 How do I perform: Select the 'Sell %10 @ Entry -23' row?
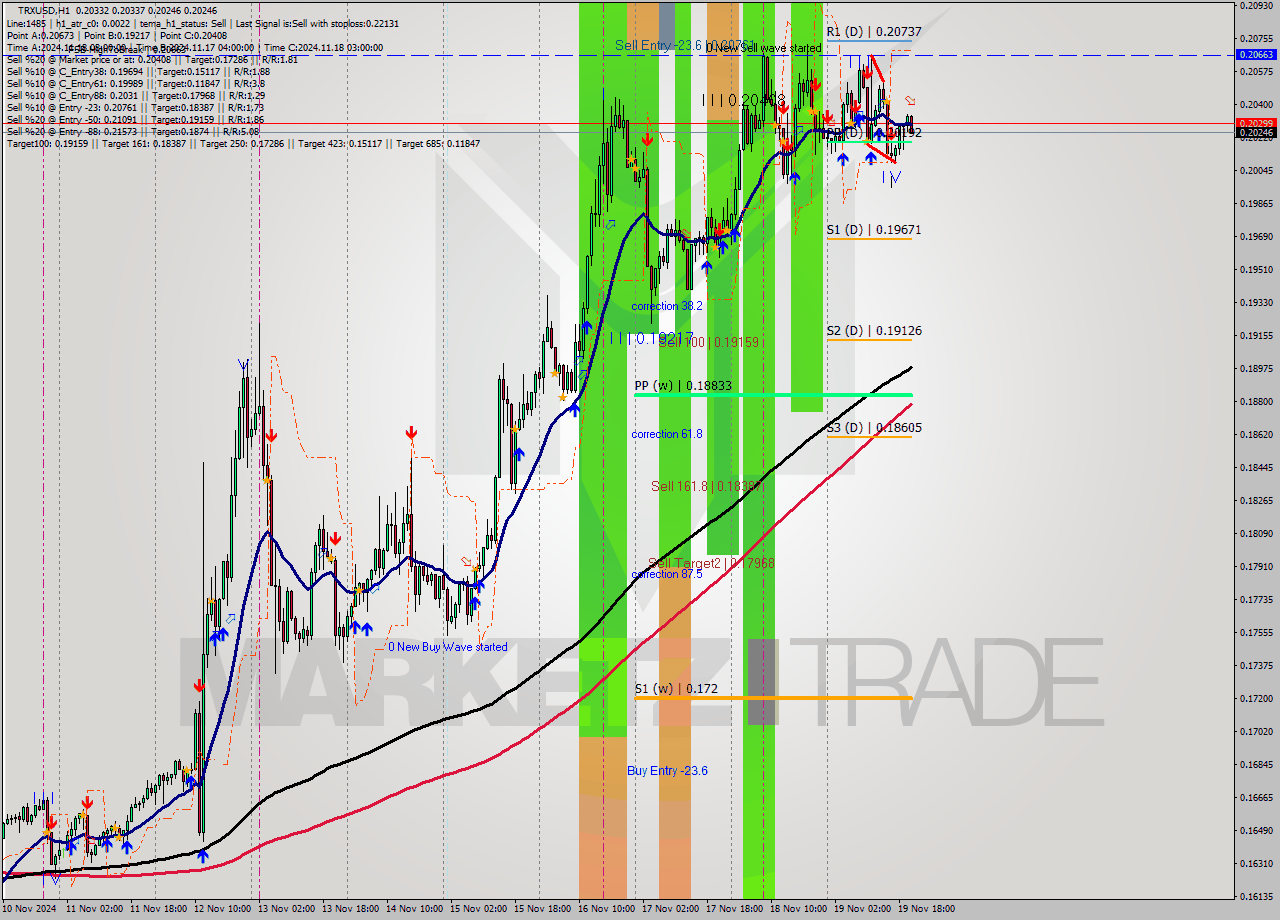[x=135, y=107]
